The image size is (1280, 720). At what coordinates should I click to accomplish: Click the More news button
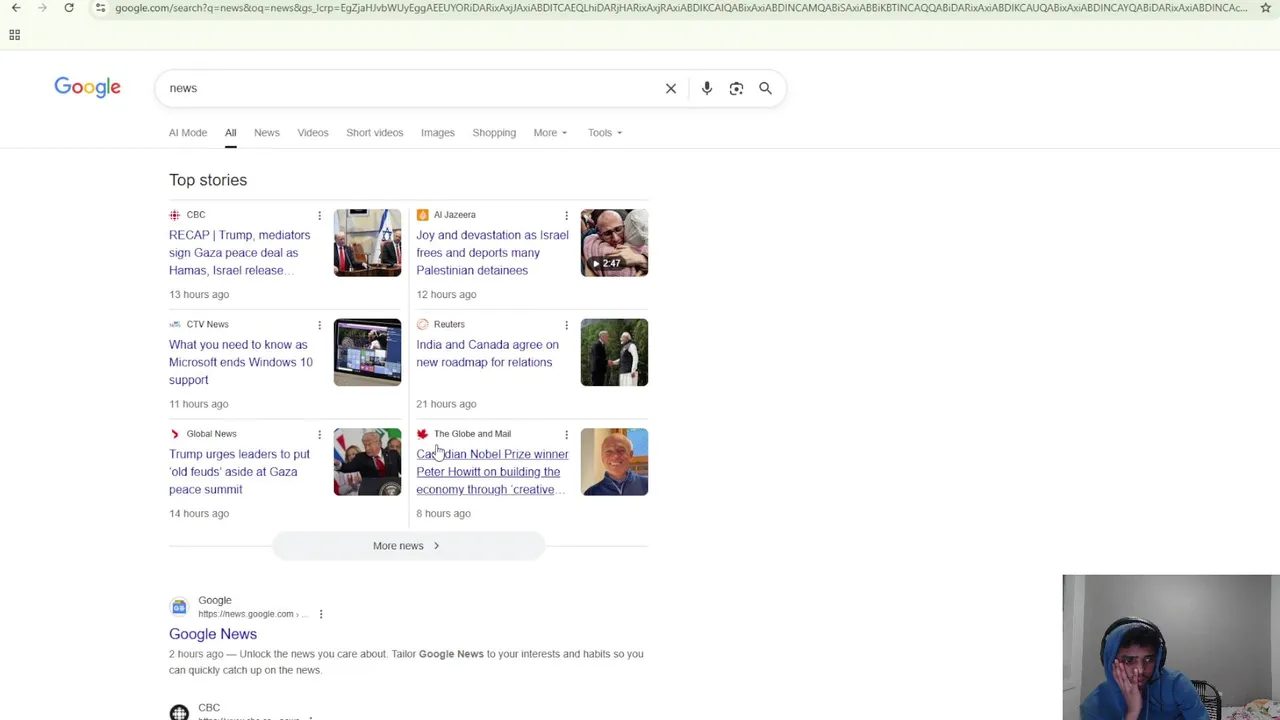point(408,546)
